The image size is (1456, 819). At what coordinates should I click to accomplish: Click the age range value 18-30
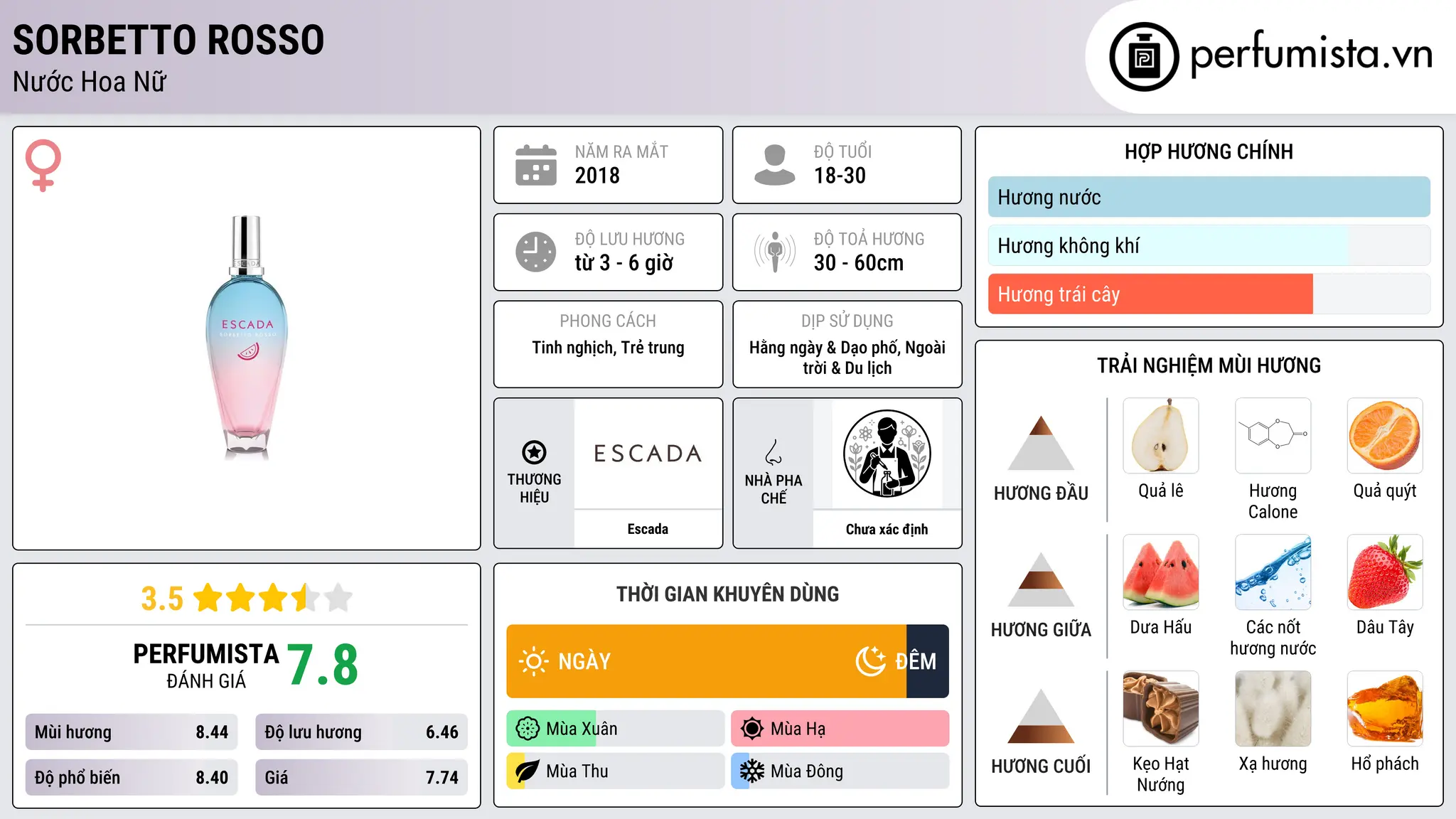[x=840, y=176]
